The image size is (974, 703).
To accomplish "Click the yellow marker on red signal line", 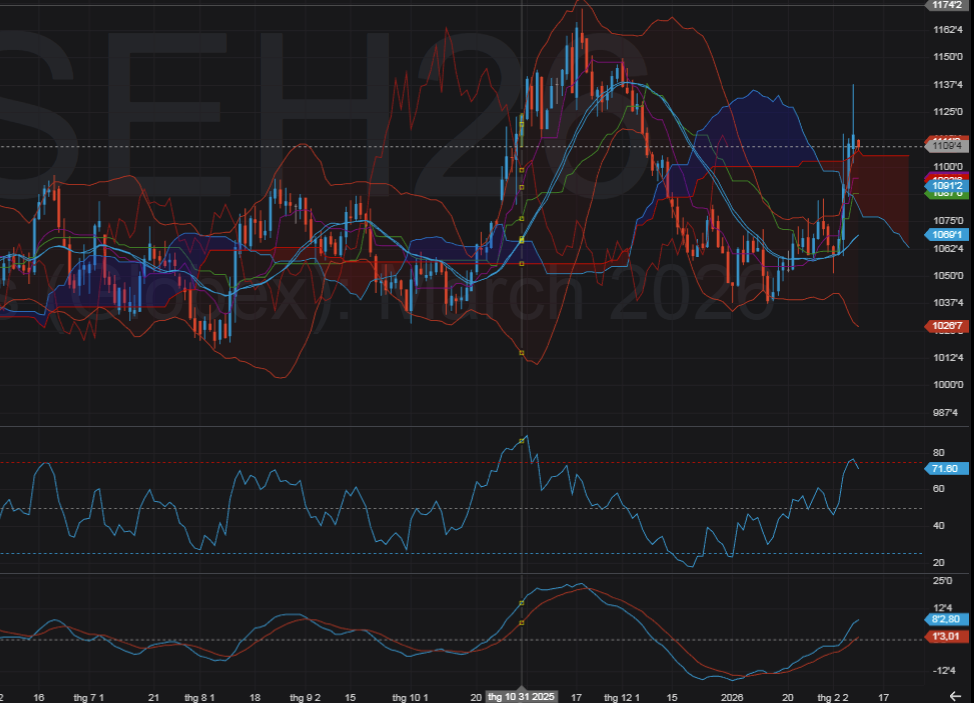I will point(522,623).
